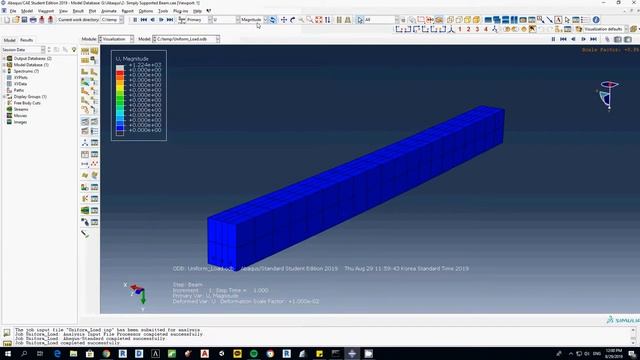Screen dimensions: 640x360
Task: Switch to the Results tab
Action: pyautogui.click(x=27, y=40)
